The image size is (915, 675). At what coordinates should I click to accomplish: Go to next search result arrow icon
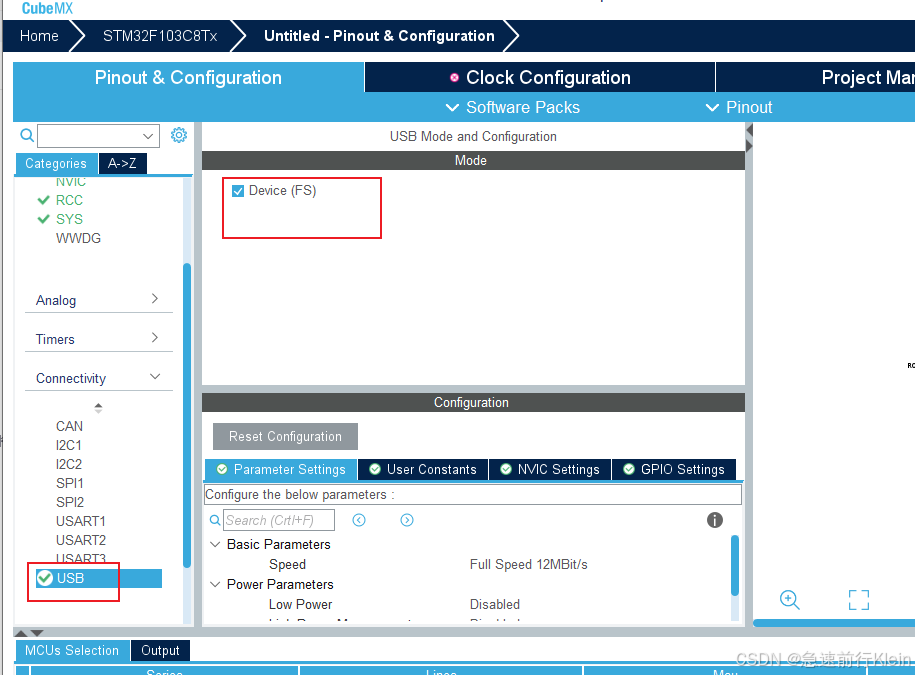tap(407, 520)
